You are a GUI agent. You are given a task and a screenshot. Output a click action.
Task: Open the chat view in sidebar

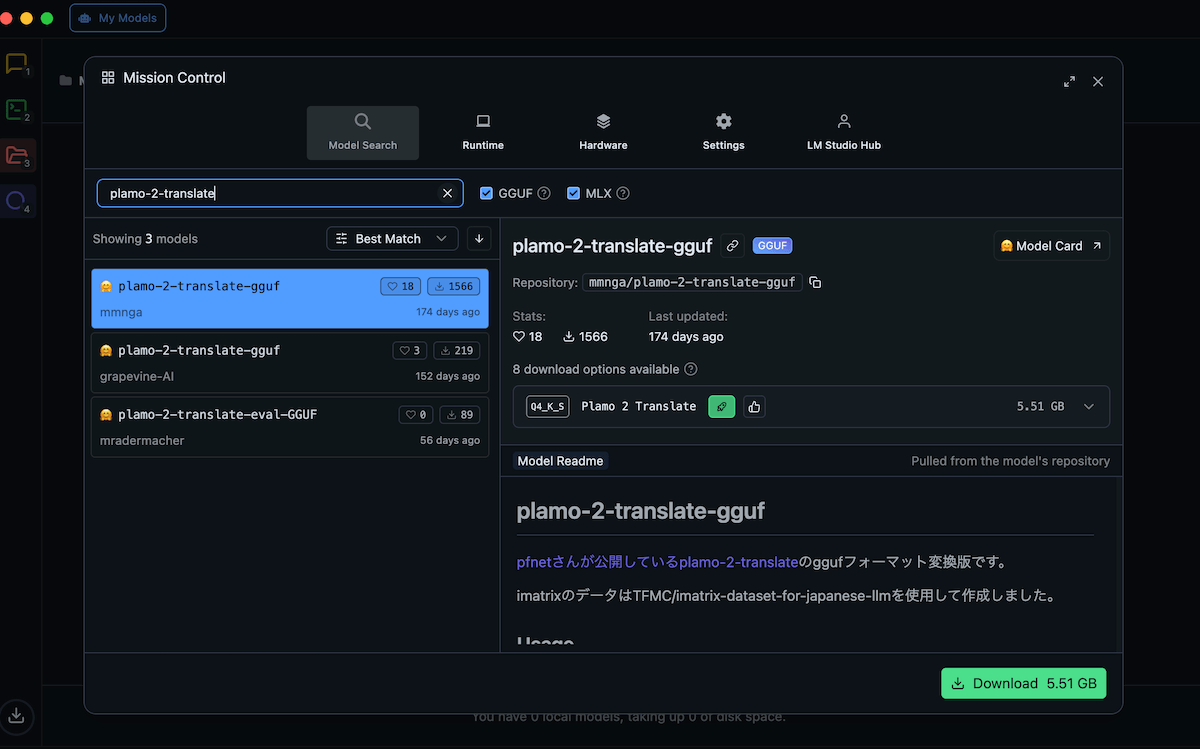[16, 65]
